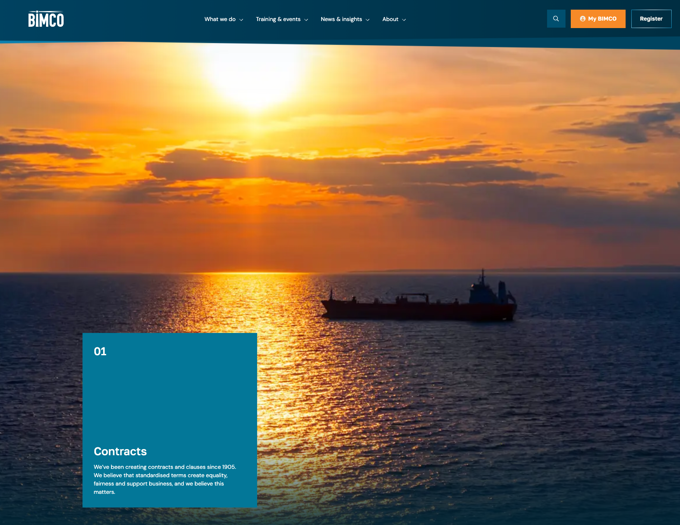Expand the What we do chevron
This screenshot has width=680, height=525.
(241, 20)
